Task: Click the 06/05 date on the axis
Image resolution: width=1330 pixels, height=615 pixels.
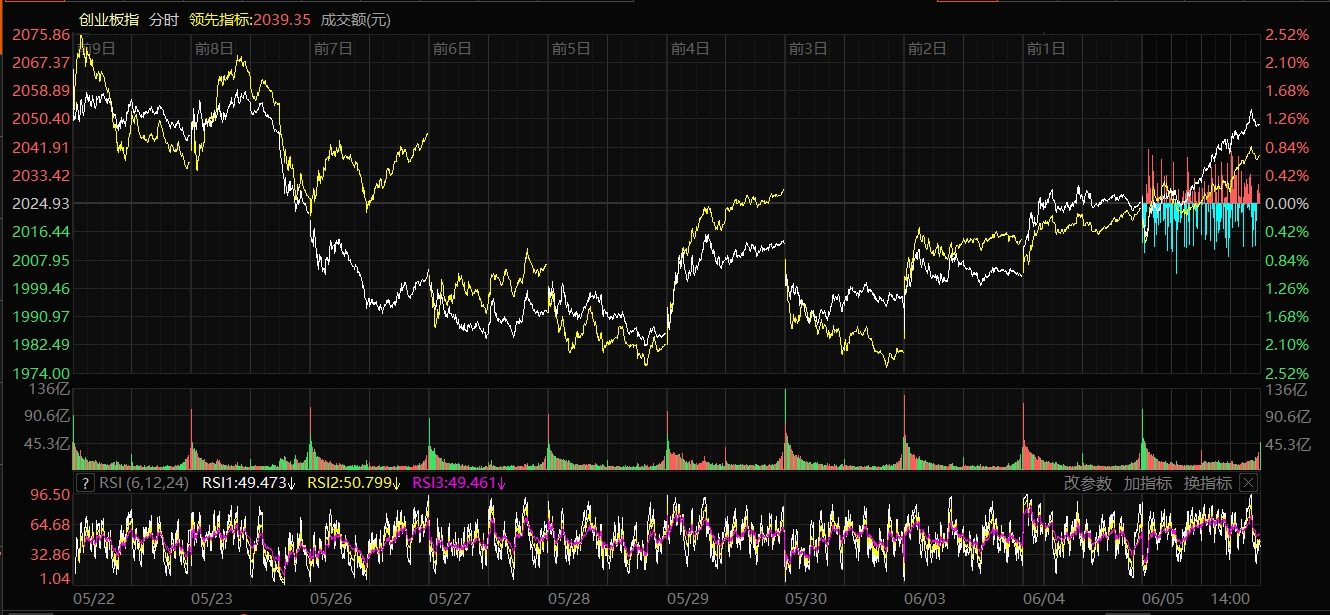Action: (x=1163, y=598)
